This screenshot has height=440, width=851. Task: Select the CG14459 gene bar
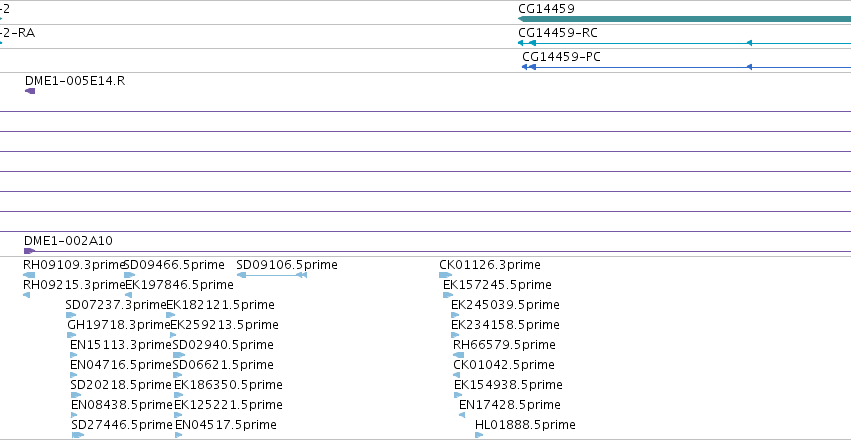click(684, 19)
